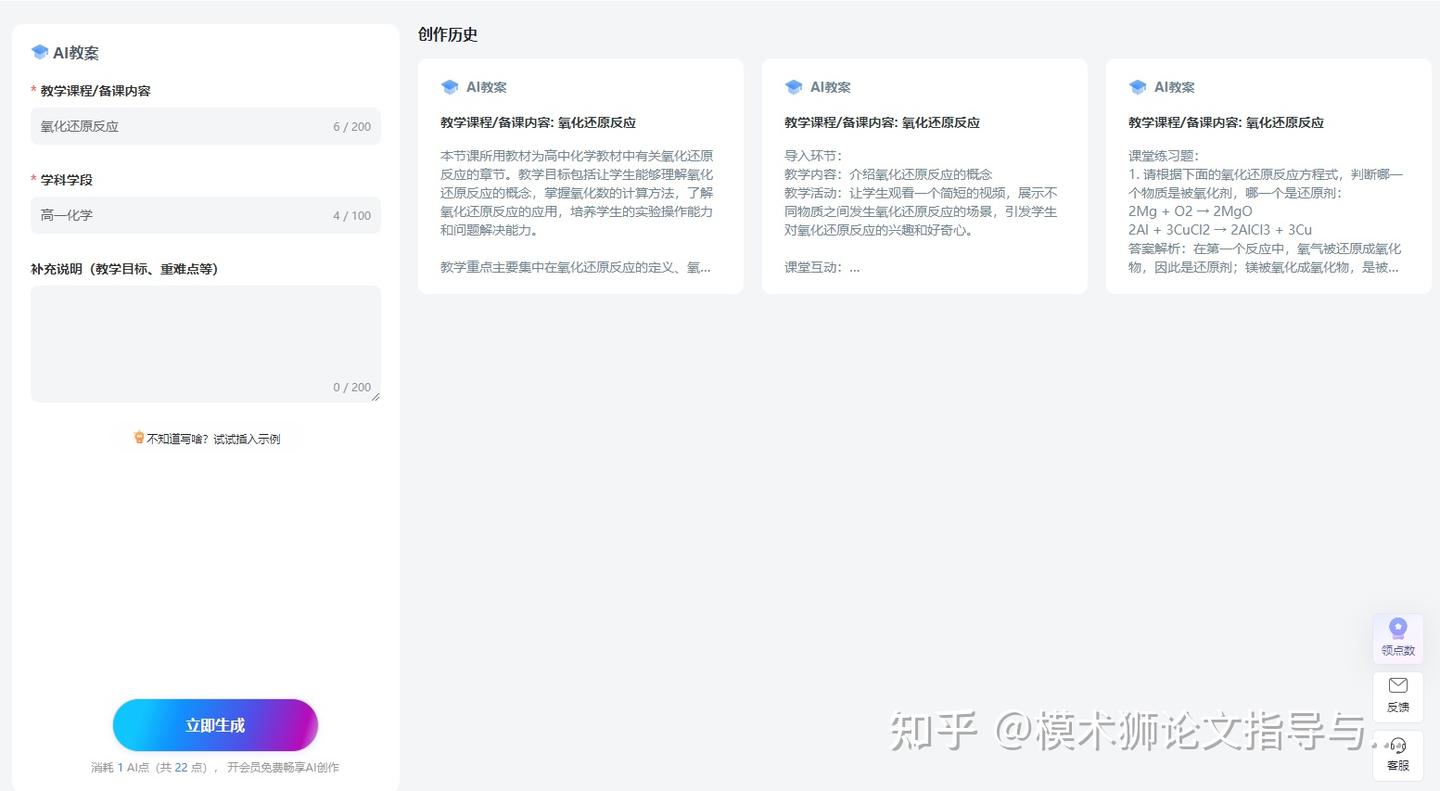Click the AI教案 graduation cap icon in left panel

[40, 51]
